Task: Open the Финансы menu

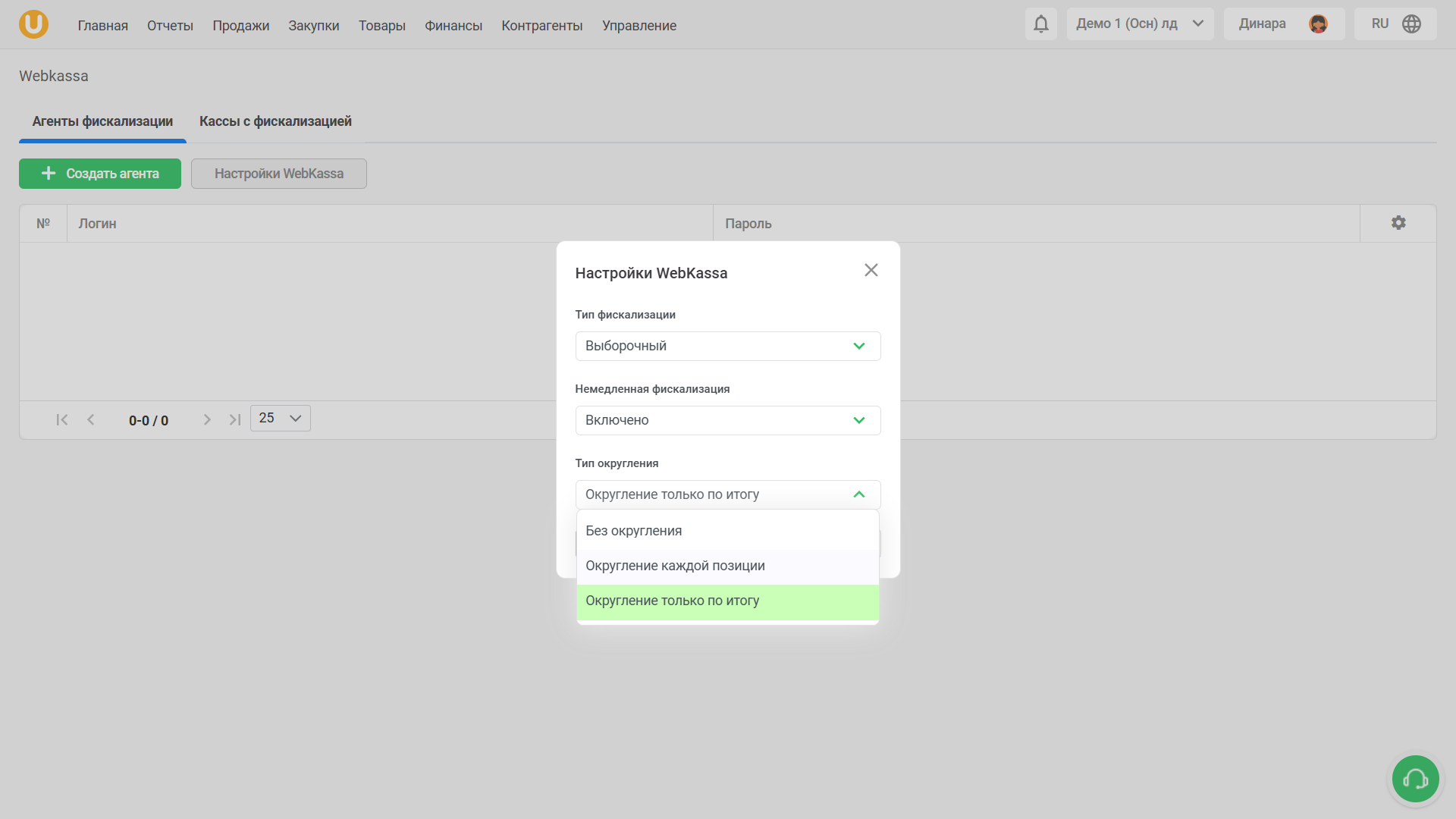Action: point(453,26)
